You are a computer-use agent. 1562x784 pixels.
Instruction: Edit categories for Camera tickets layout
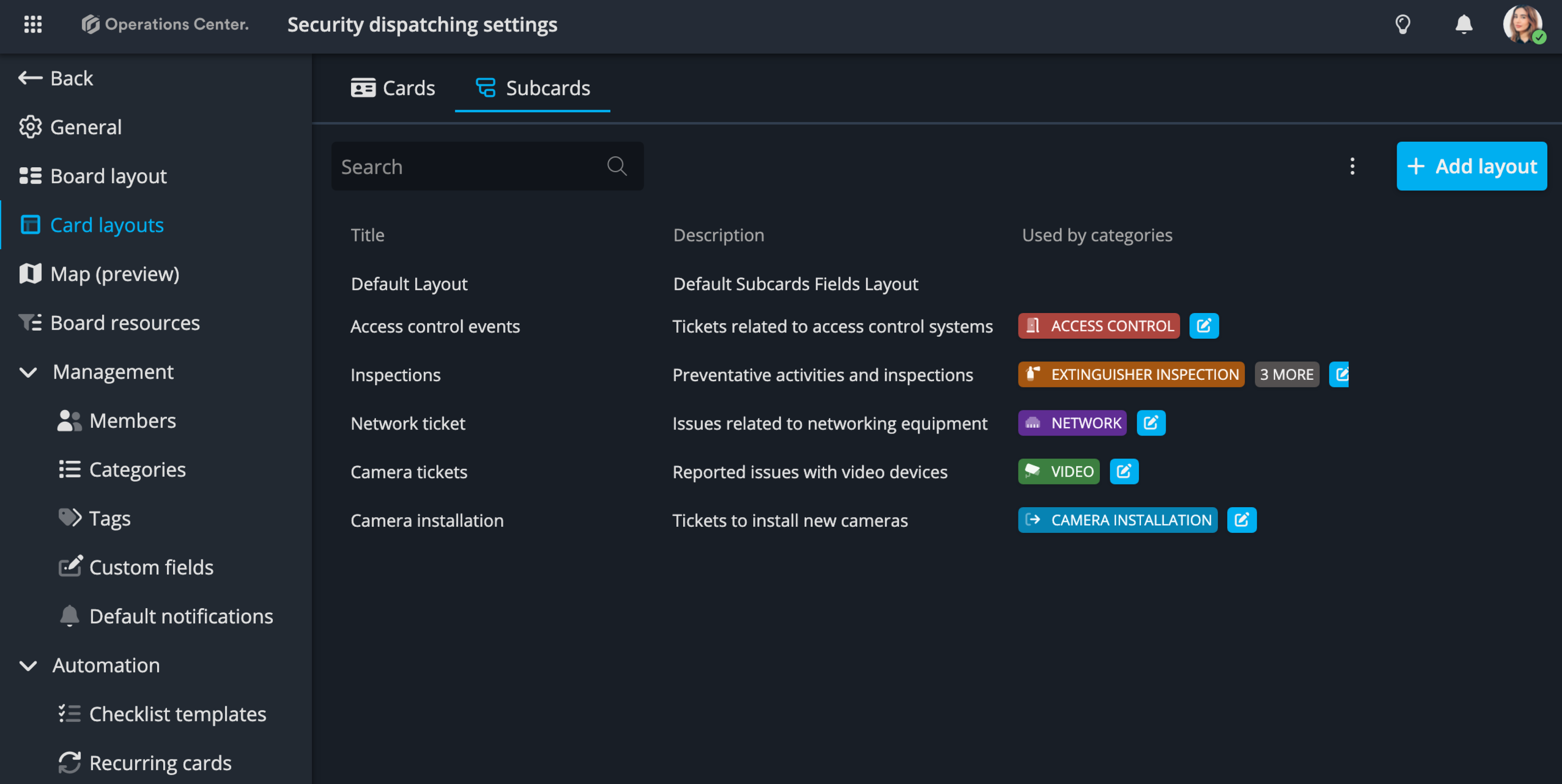point(1123,472)
